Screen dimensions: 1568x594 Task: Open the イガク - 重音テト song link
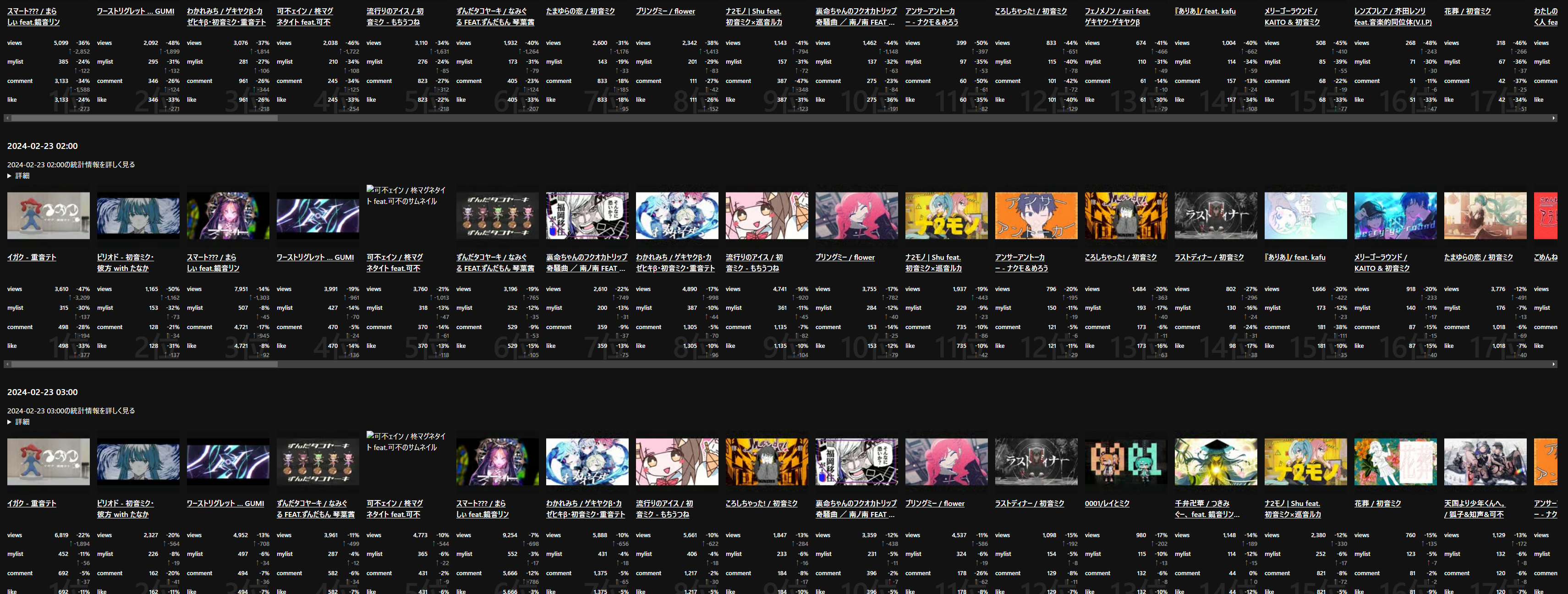click(30, 257)
